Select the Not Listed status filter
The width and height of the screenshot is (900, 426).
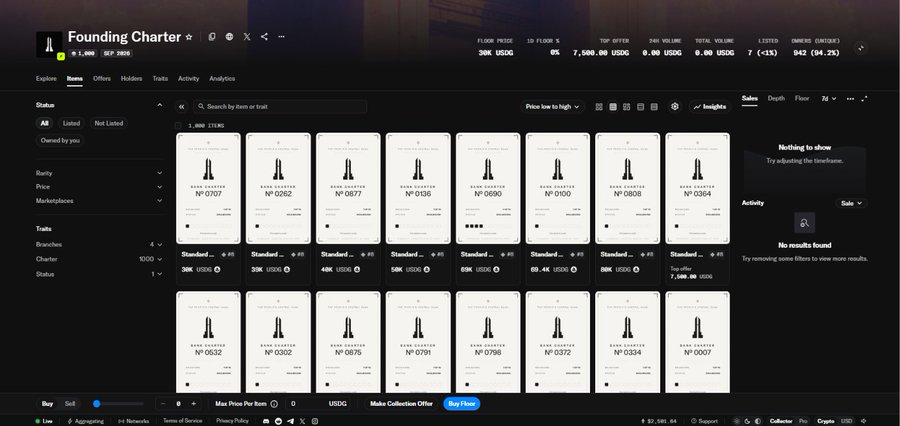click(109, 123)
